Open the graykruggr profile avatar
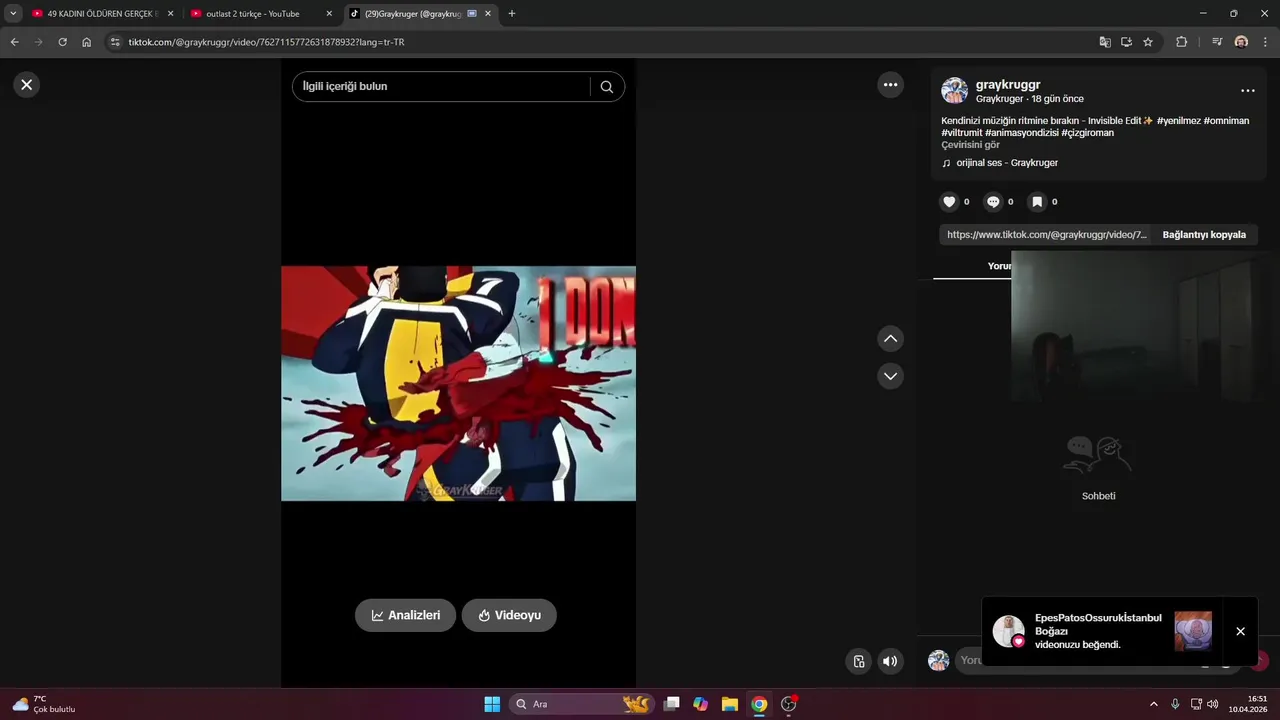Viewport: 1280px width, 720px height. coord(954,91)
